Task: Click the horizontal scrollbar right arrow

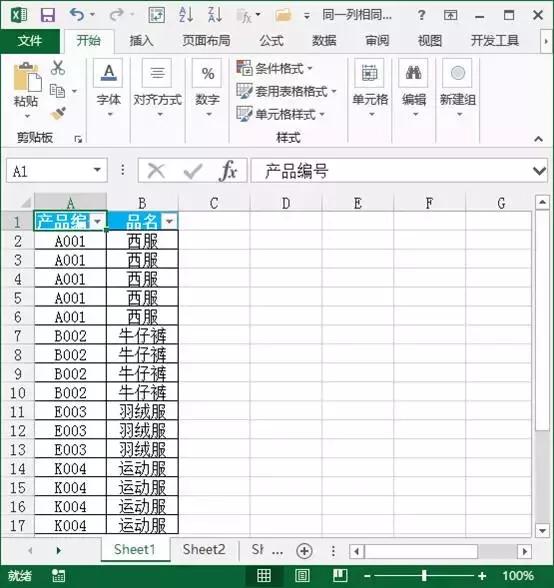Action: (x=525, y=551)
